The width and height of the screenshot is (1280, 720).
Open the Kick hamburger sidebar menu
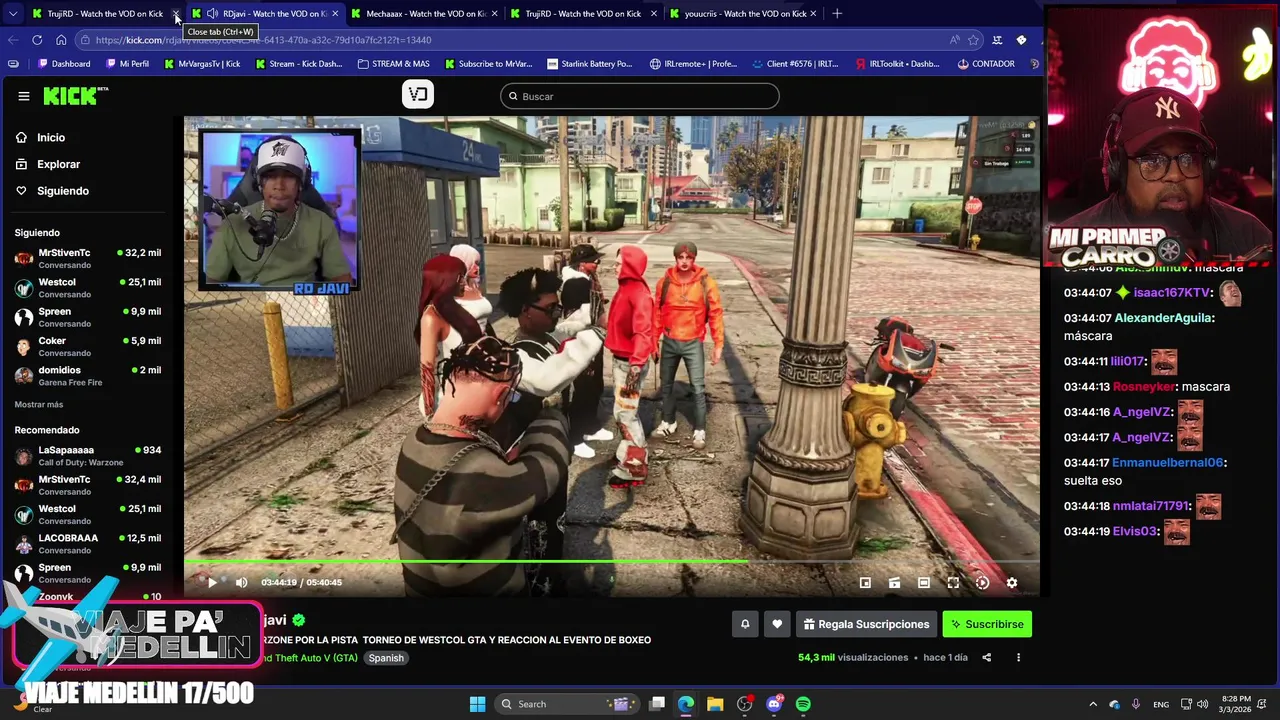(x=23, y=96)
